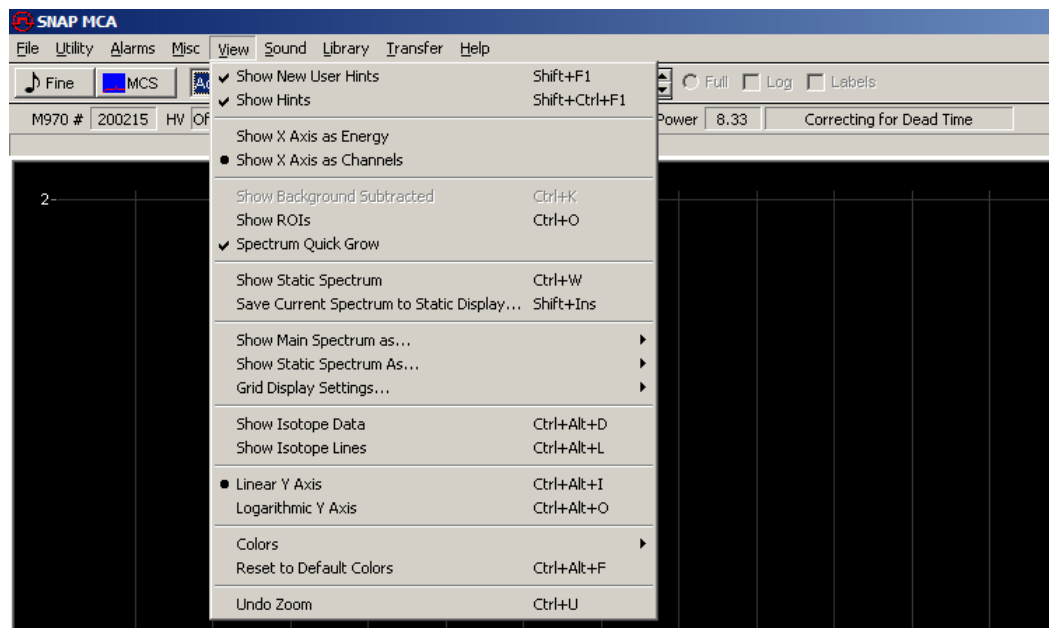The height and width of the screenshot is (636, 1057).
Task: Click the SNAP MCA title bar icon
Action: click(x=22, y=22)
